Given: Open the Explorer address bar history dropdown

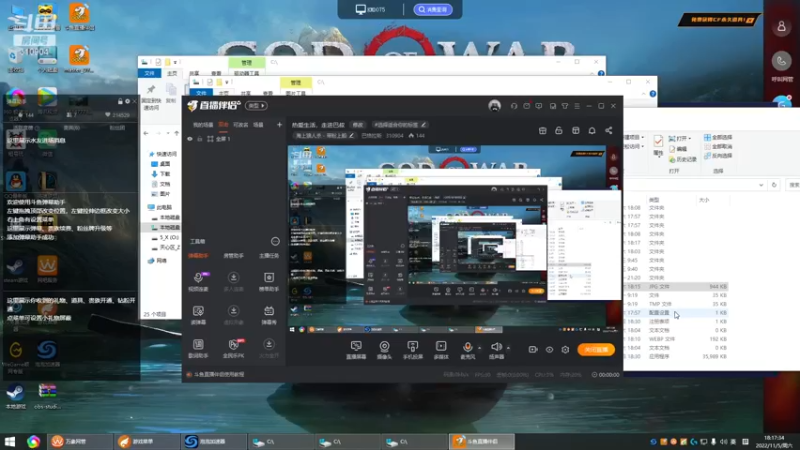Looking at the screenshot, I should click(x=761, y=185).
